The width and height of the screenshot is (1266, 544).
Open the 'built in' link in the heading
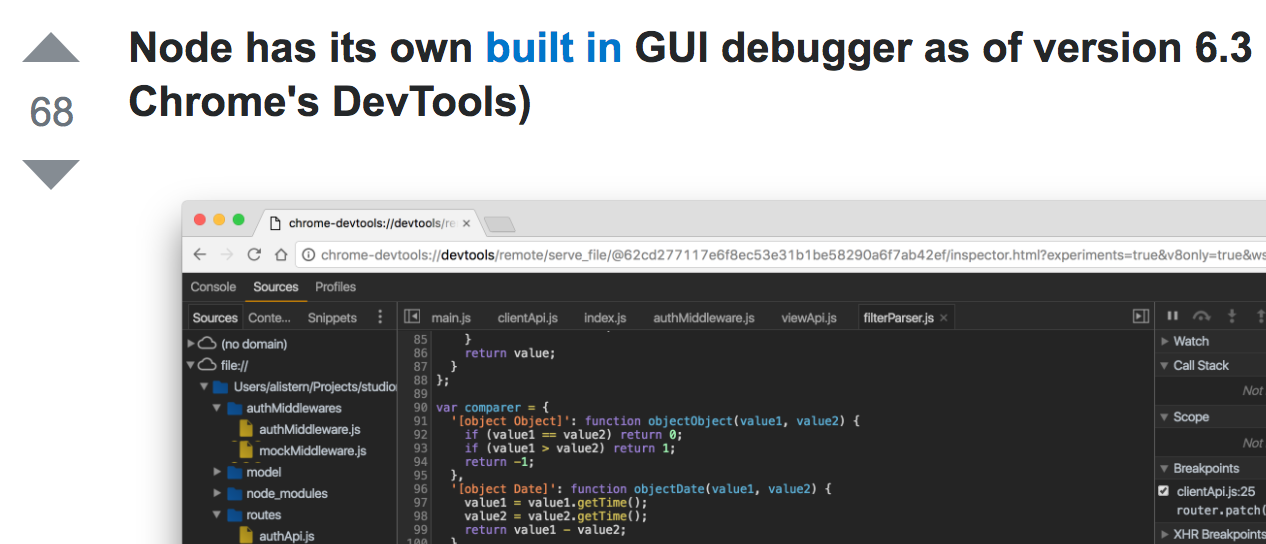[553, 47]
